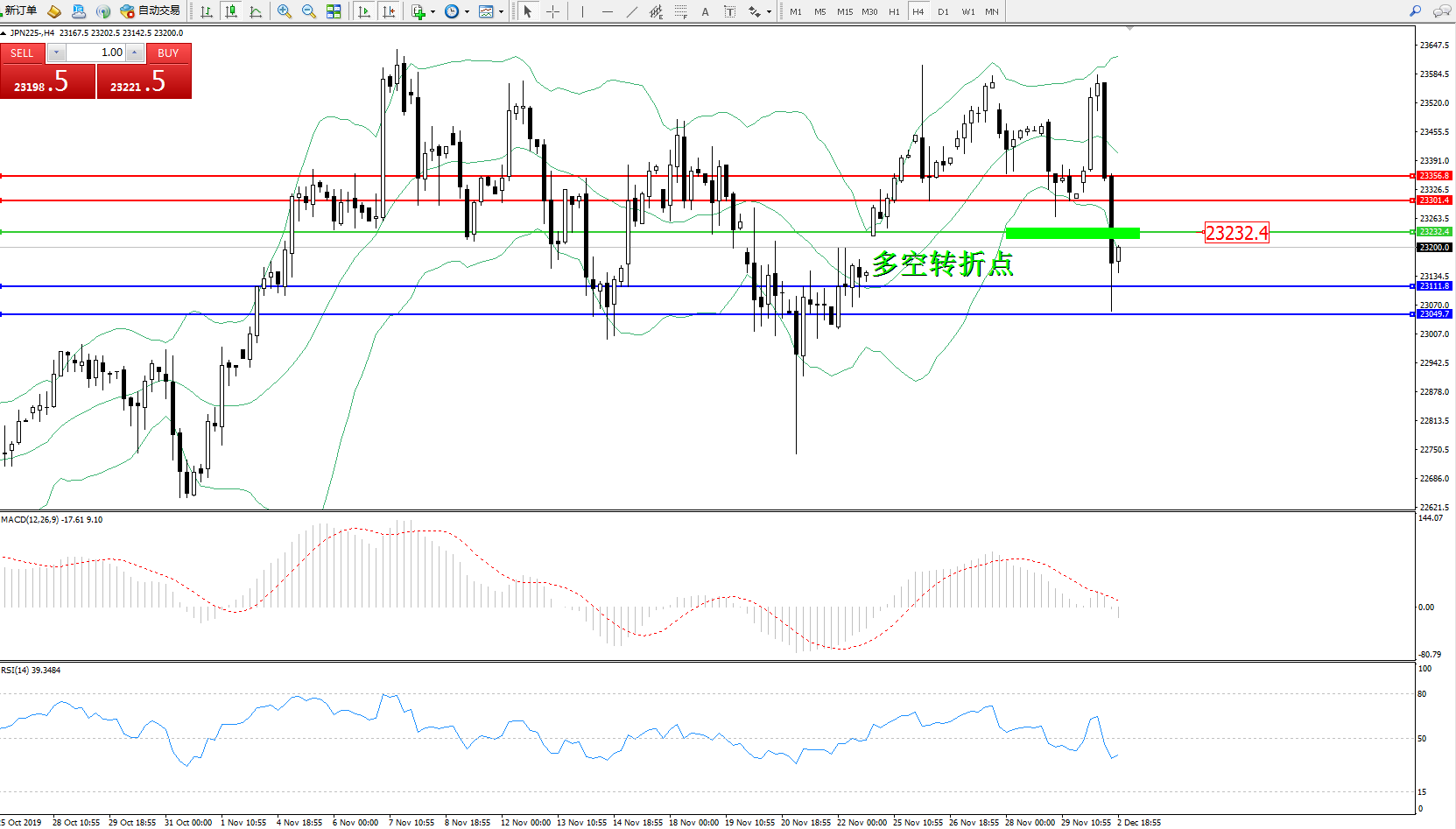This screenshot has width=1456, height=829.
Task: Pick the horizontal line drawing tool
Action: click(x=607, y=11)
